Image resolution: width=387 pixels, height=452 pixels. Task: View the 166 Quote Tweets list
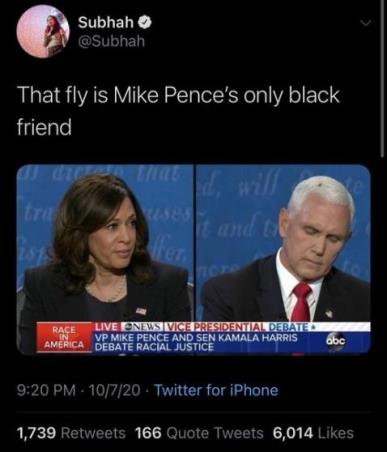pos(199,433)
